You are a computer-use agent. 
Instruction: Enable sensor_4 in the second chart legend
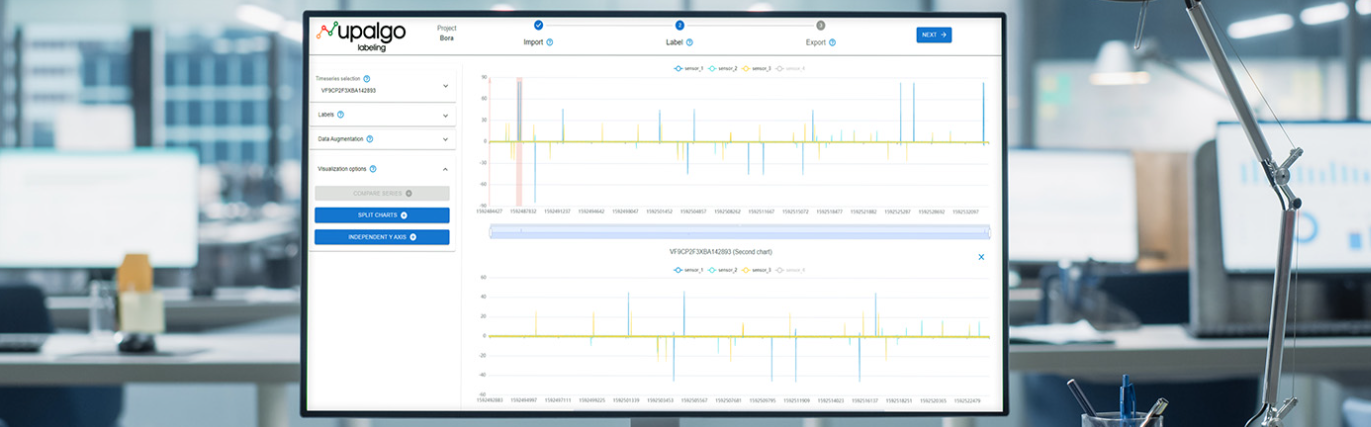(x=791, y=270)
